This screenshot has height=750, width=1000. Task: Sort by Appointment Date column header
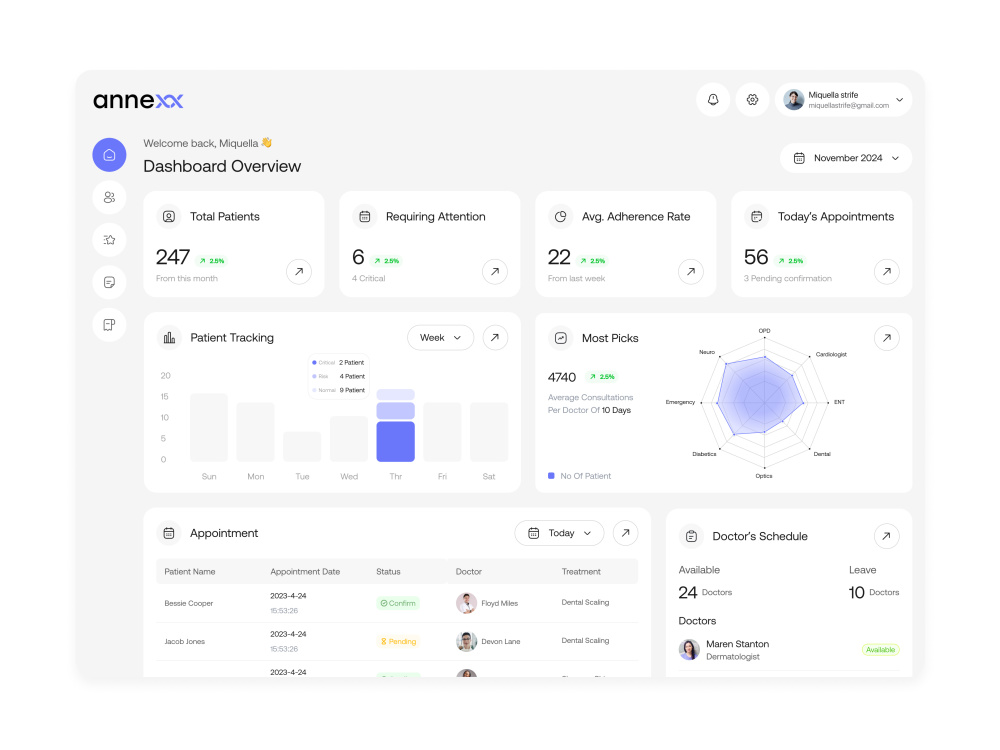pos(305,571)
